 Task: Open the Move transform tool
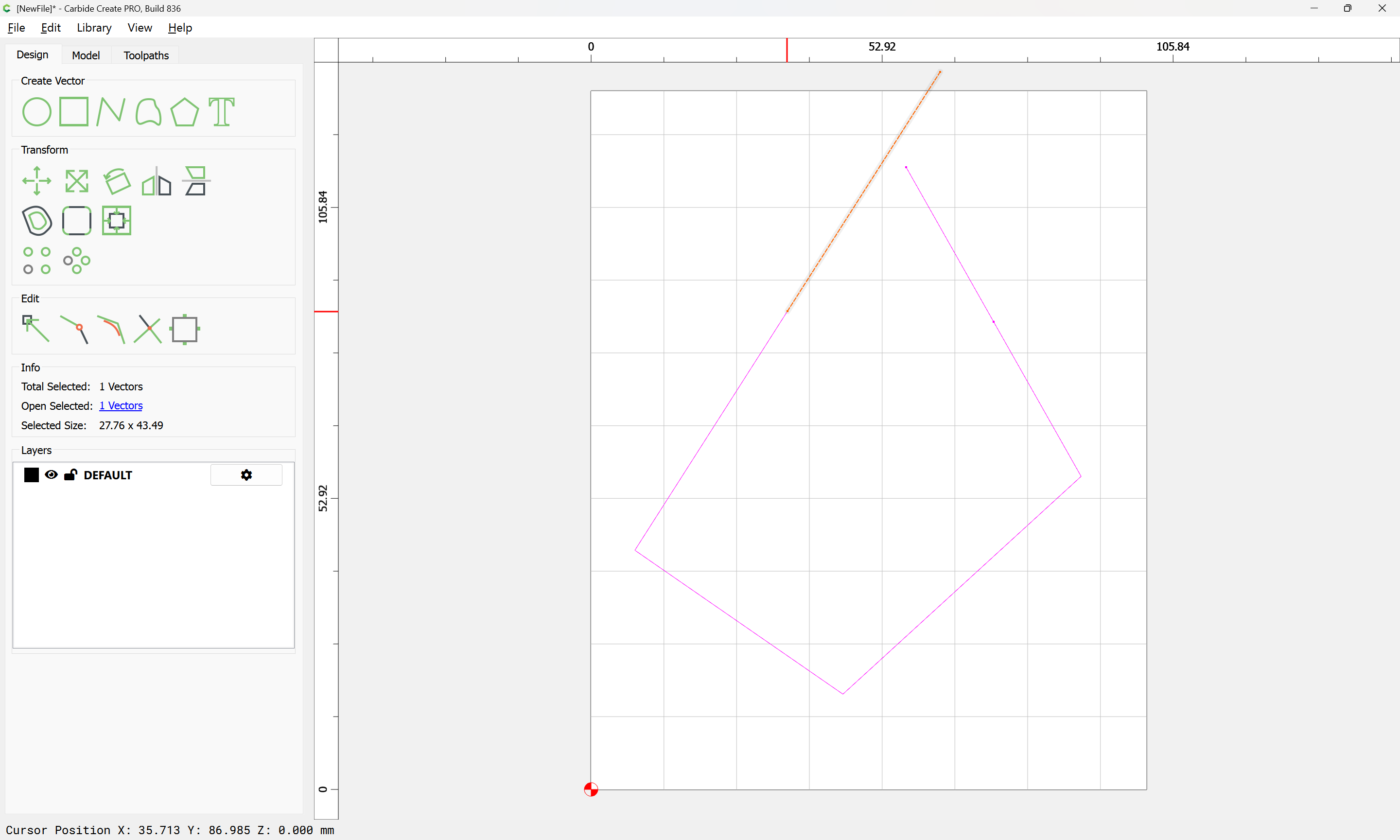click(36, 181)
